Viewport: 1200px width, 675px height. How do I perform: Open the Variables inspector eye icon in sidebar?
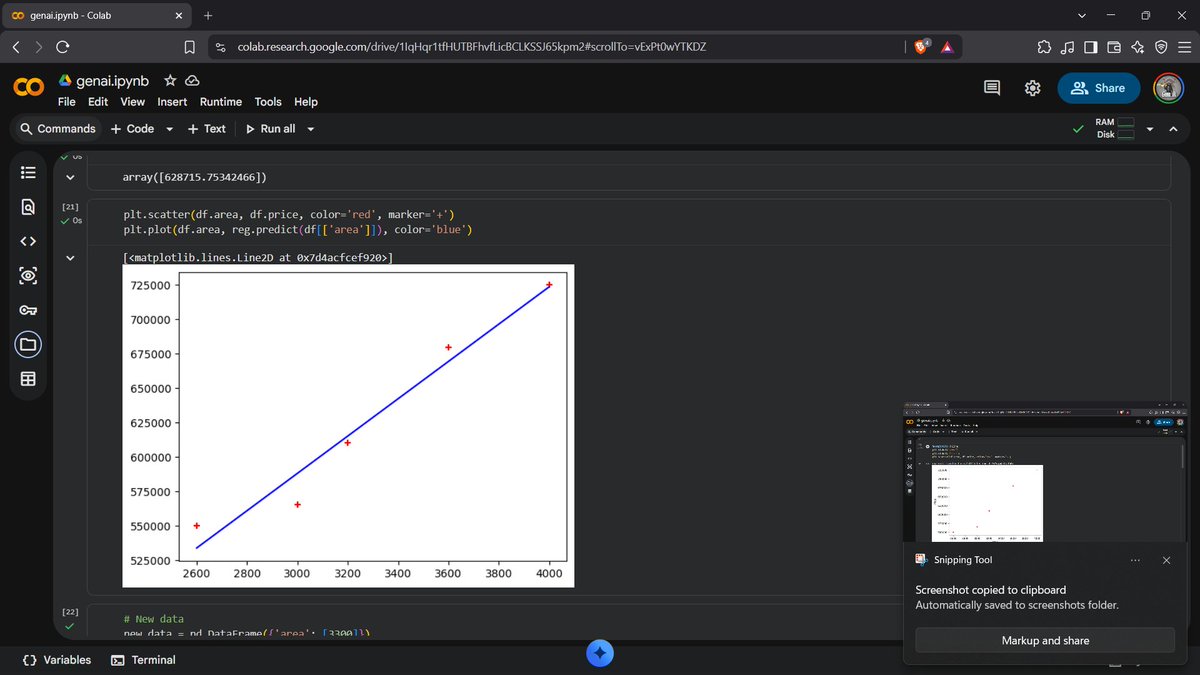pos(28,276)
